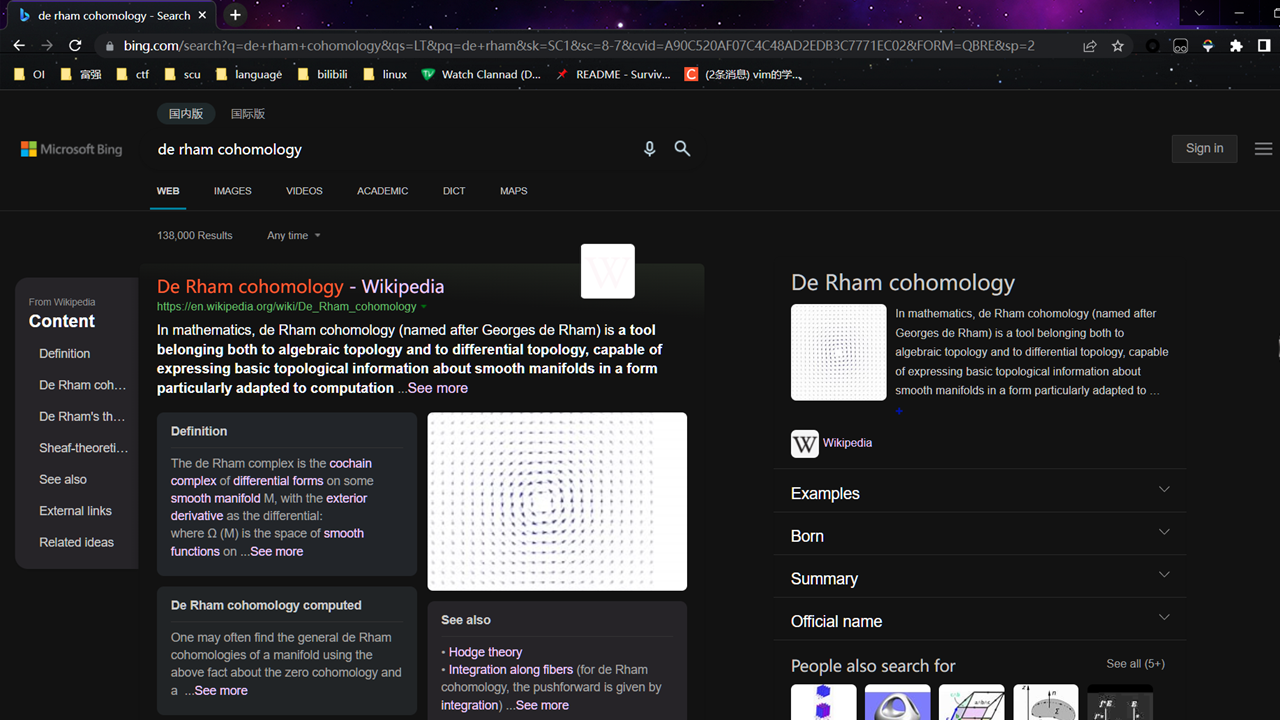Image resolution: width=1280 pixels, height=720 pixels.
Task: Bookmark this page with the star icon
Action: pos(1118,45)
